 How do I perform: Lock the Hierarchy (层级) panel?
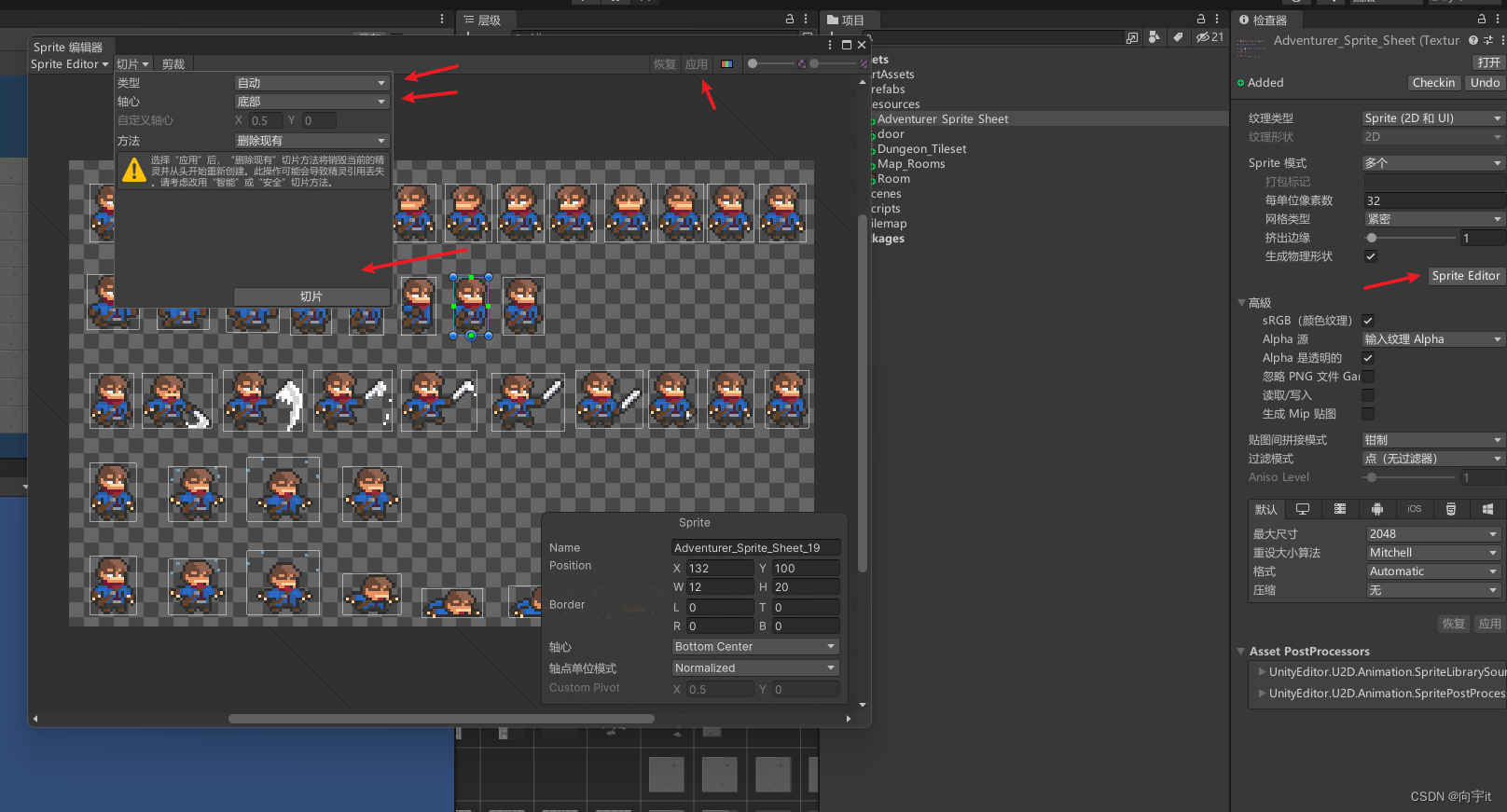[790, 19]
